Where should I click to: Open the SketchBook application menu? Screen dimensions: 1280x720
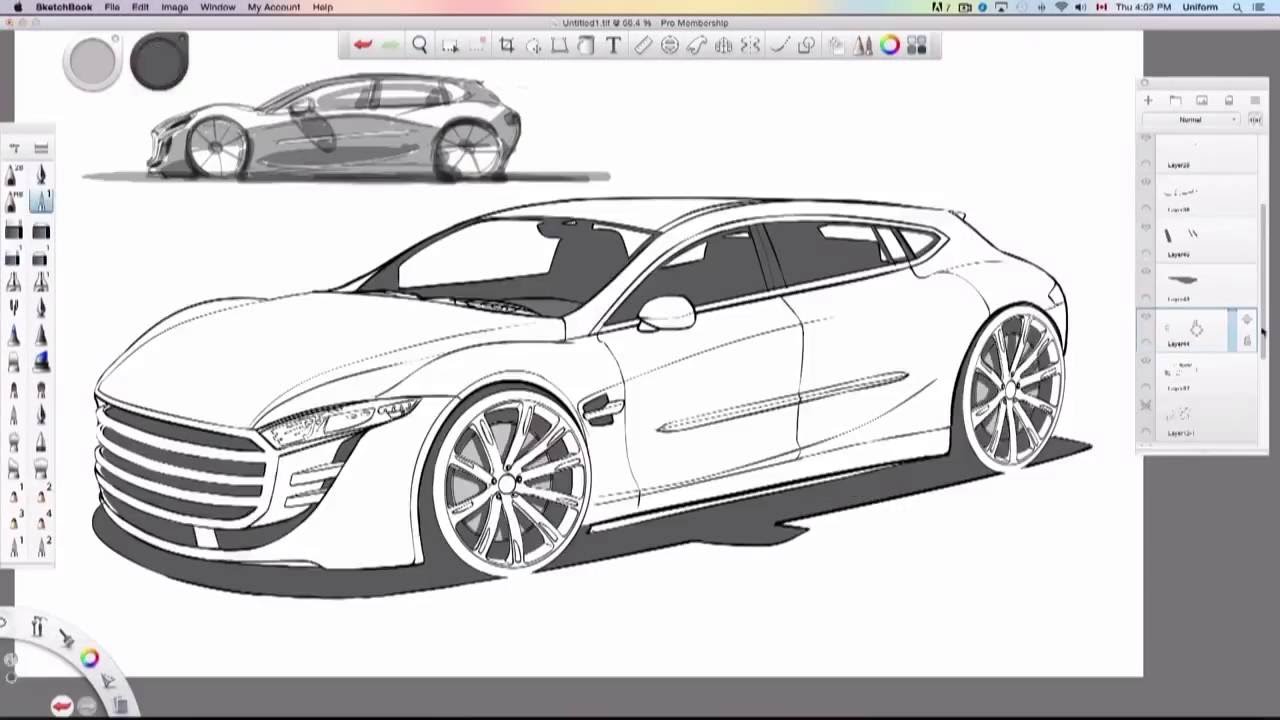pyautogui.click(x=64, y=7)
